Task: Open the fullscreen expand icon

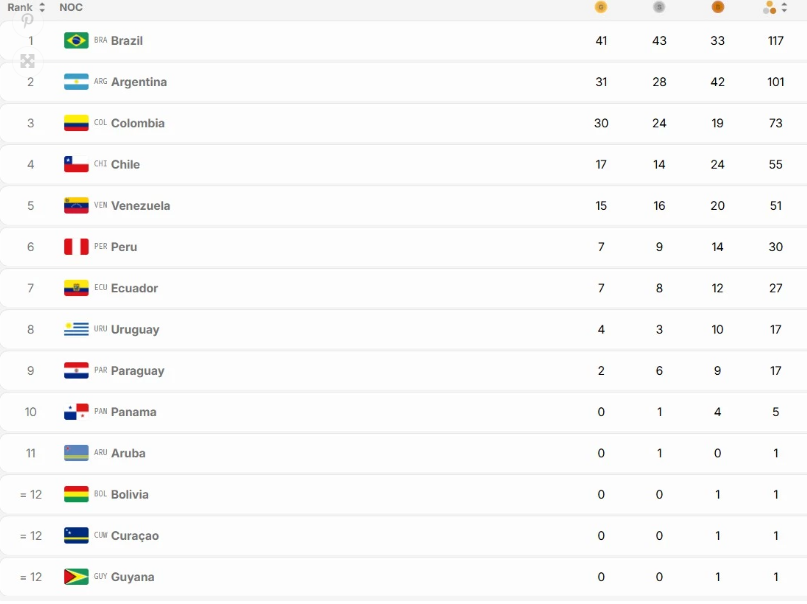Action: (27, 61)
